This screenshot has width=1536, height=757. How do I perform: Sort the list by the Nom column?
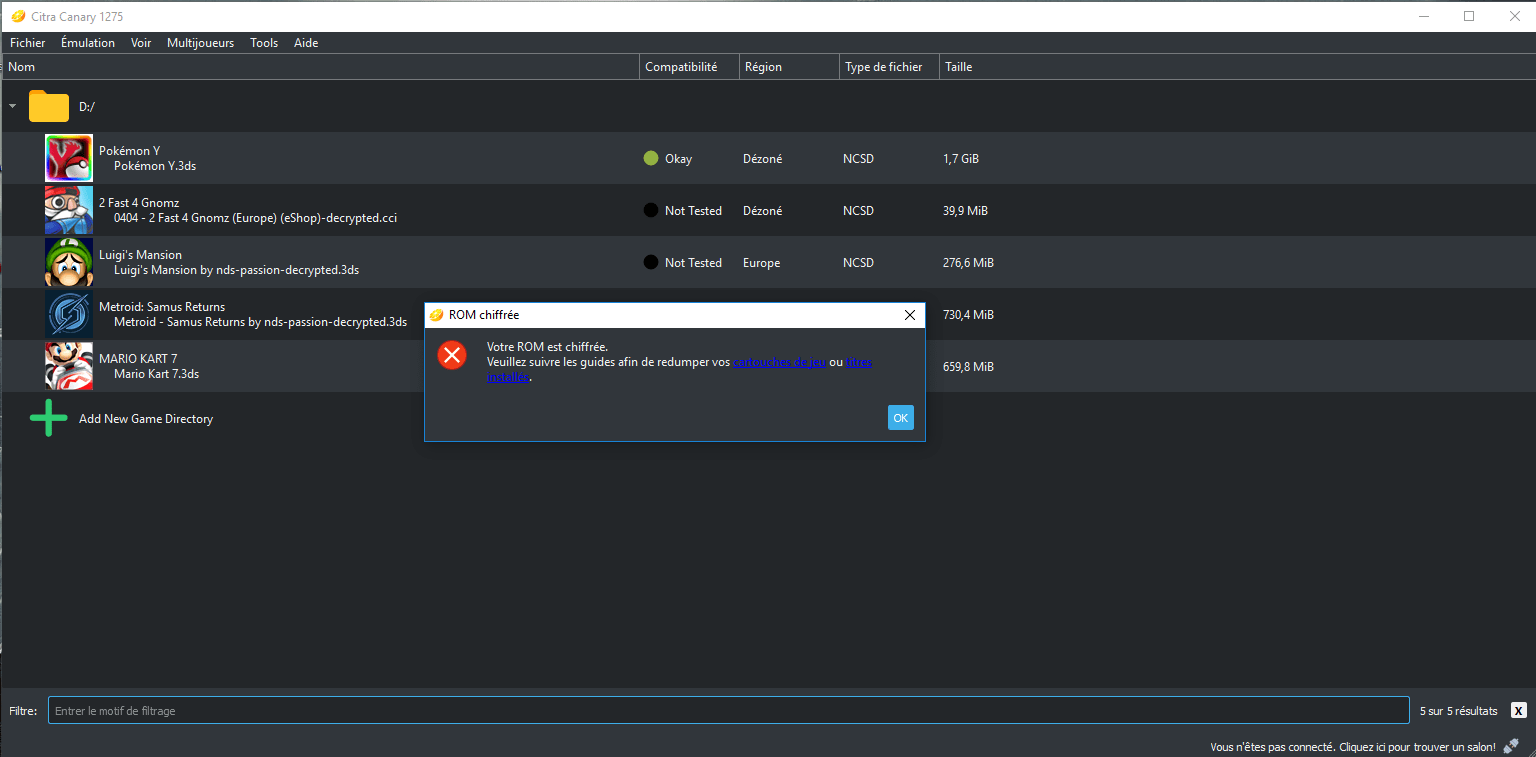[320, 67]
